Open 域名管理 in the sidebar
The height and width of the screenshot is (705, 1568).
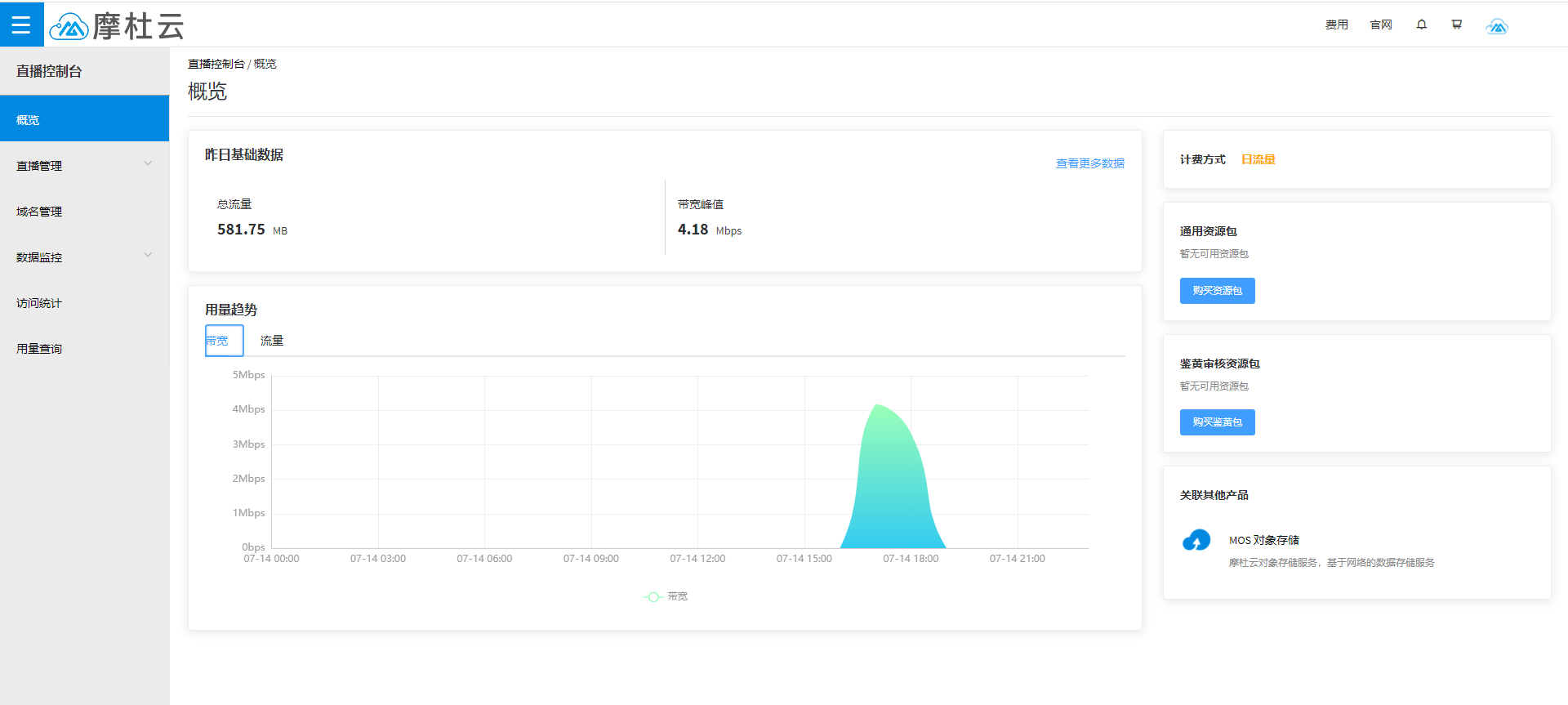[x=39, y=212]
